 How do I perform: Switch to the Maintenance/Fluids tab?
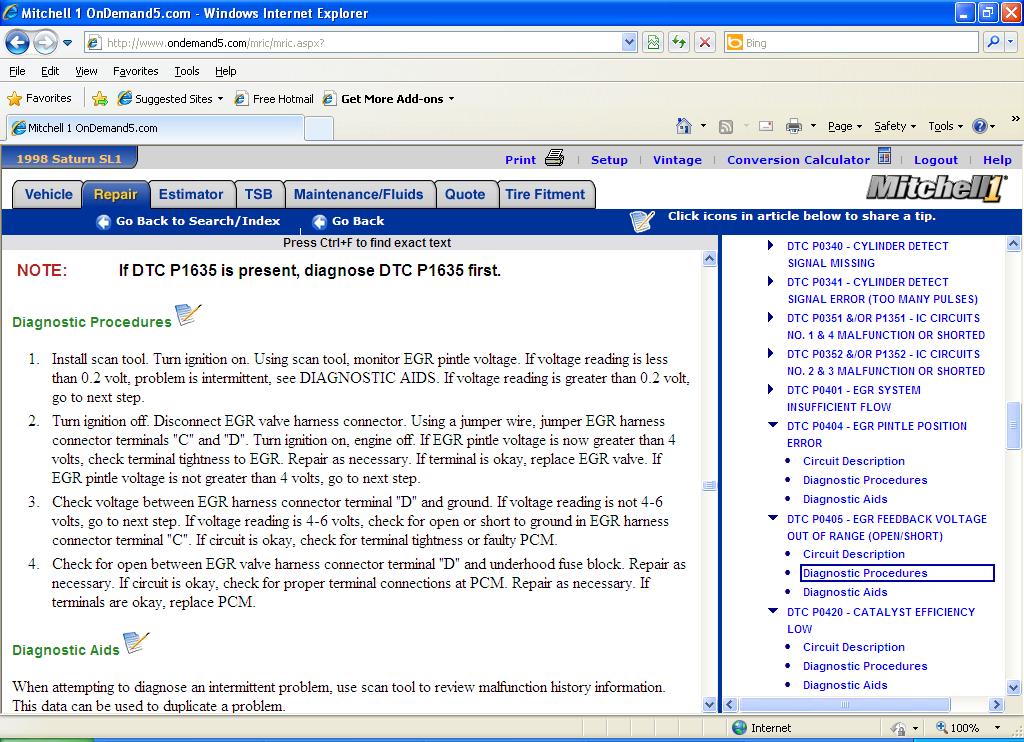(x=359, y=195)
